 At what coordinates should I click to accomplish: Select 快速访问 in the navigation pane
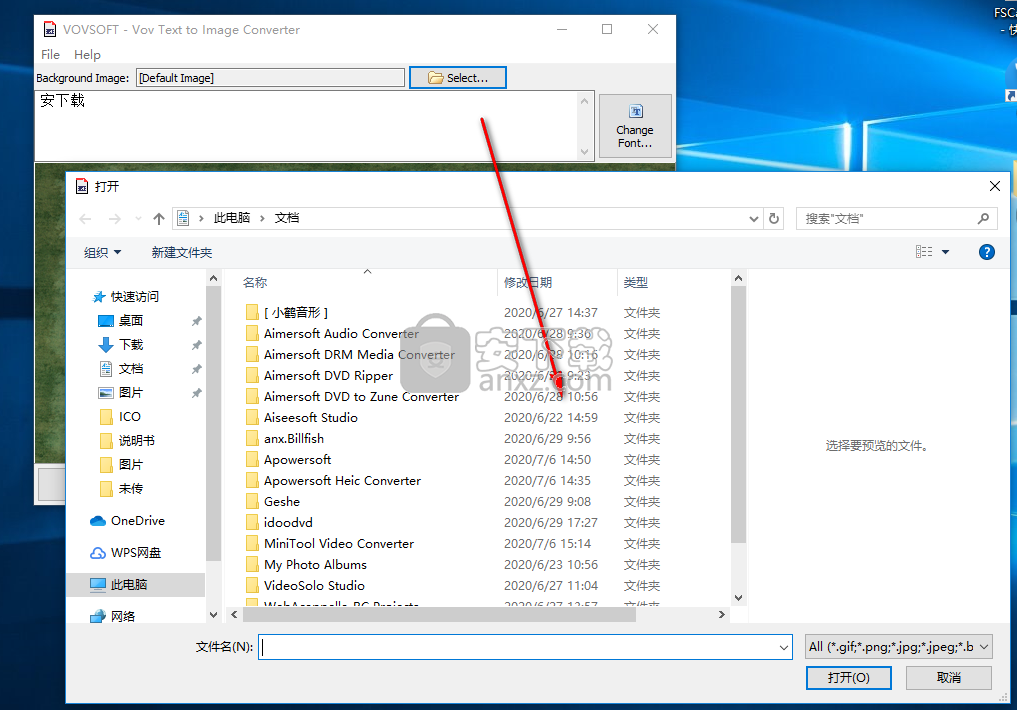[x=134, y=296]
